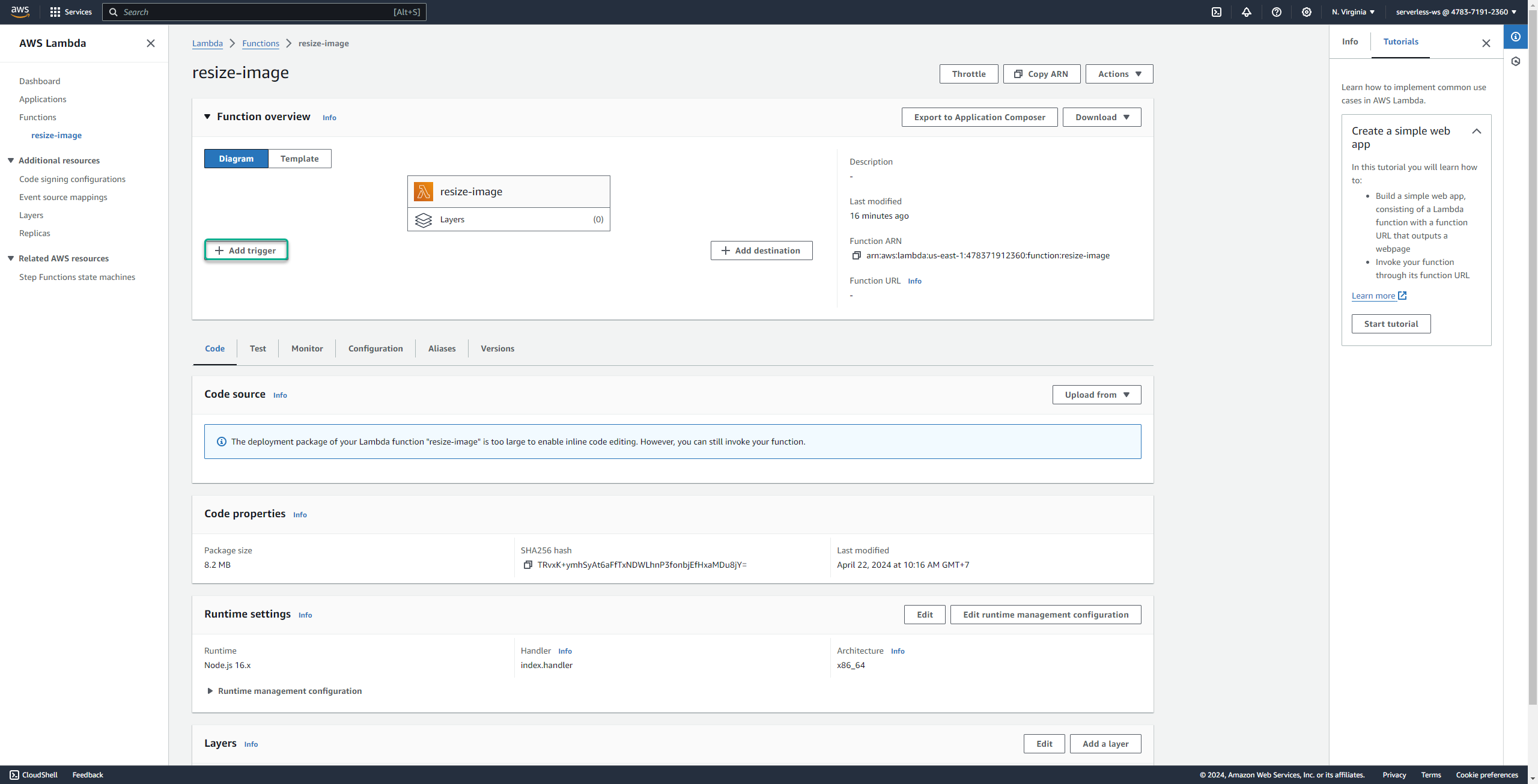Open the Test tab
1538x784 pixels.
(258, 348)
